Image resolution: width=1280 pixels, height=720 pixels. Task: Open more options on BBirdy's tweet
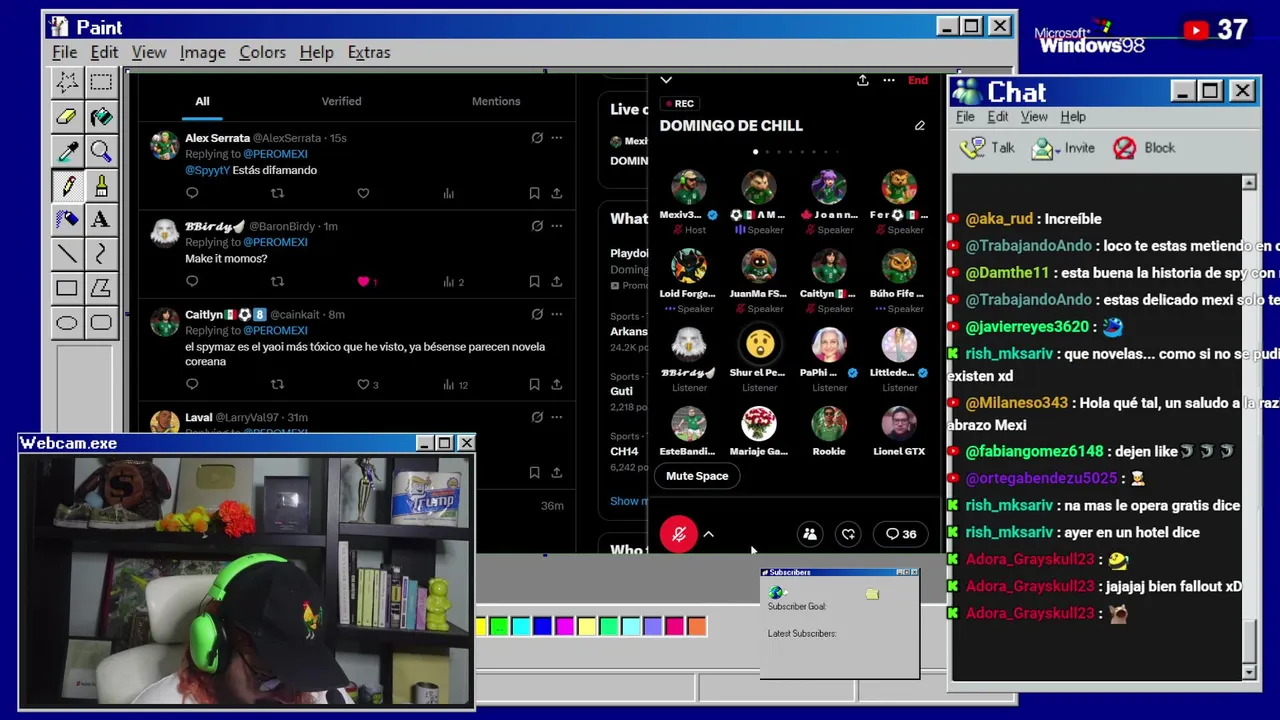coord(556,226)
